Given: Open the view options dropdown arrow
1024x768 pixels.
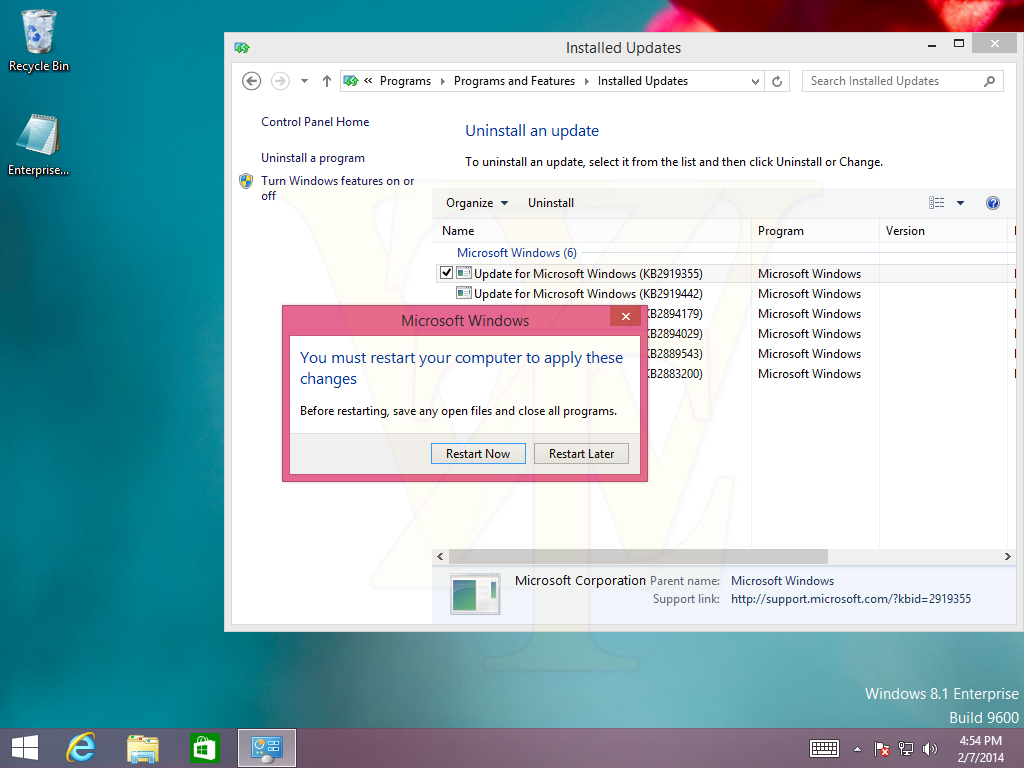Looking at the screenshot, I should (960, 203).
